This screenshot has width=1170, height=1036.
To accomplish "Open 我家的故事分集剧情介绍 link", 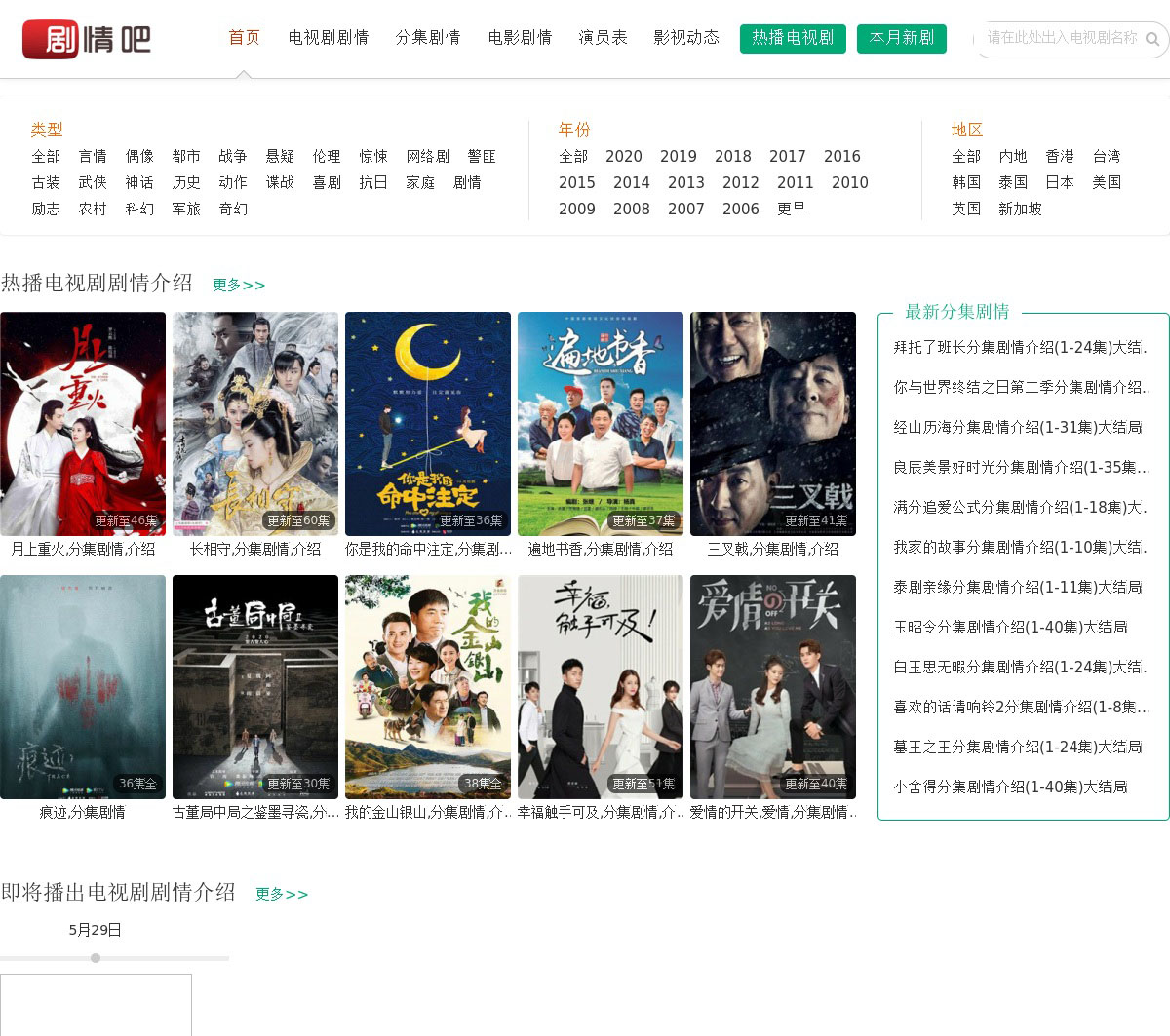I will pyautogui.click(x=1021, y=548).
